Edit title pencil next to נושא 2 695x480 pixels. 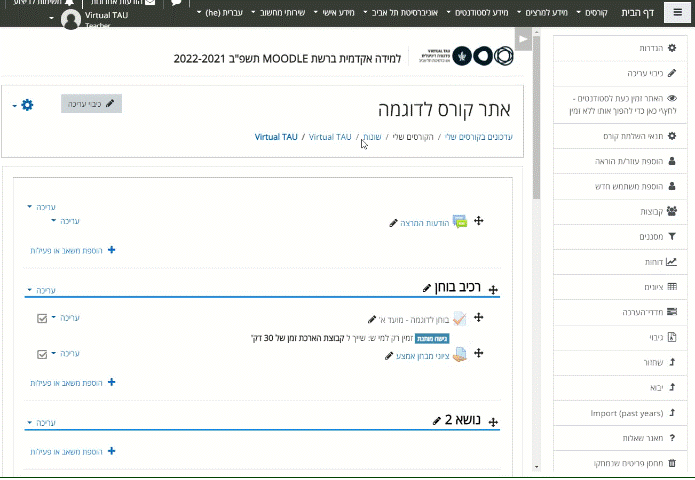(437, 421)
